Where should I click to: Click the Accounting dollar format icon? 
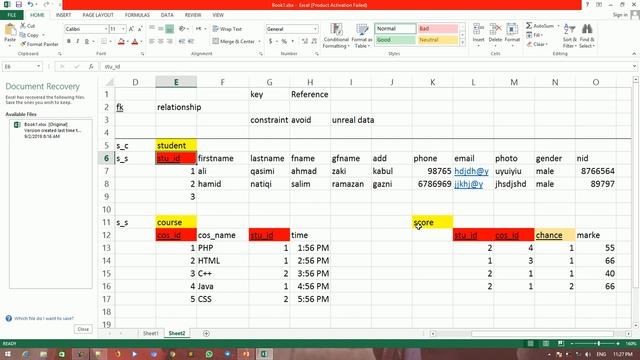point(270,41)
